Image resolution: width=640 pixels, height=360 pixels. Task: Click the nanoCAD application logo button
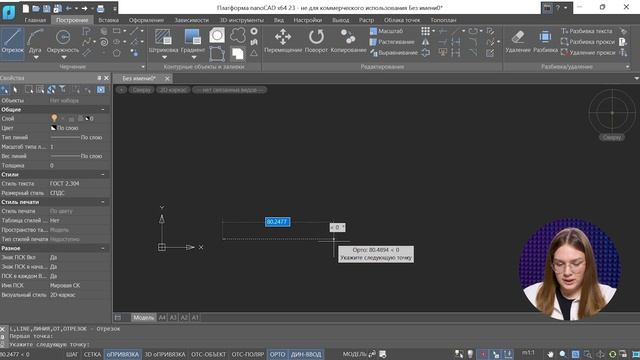tap(9, 12)
